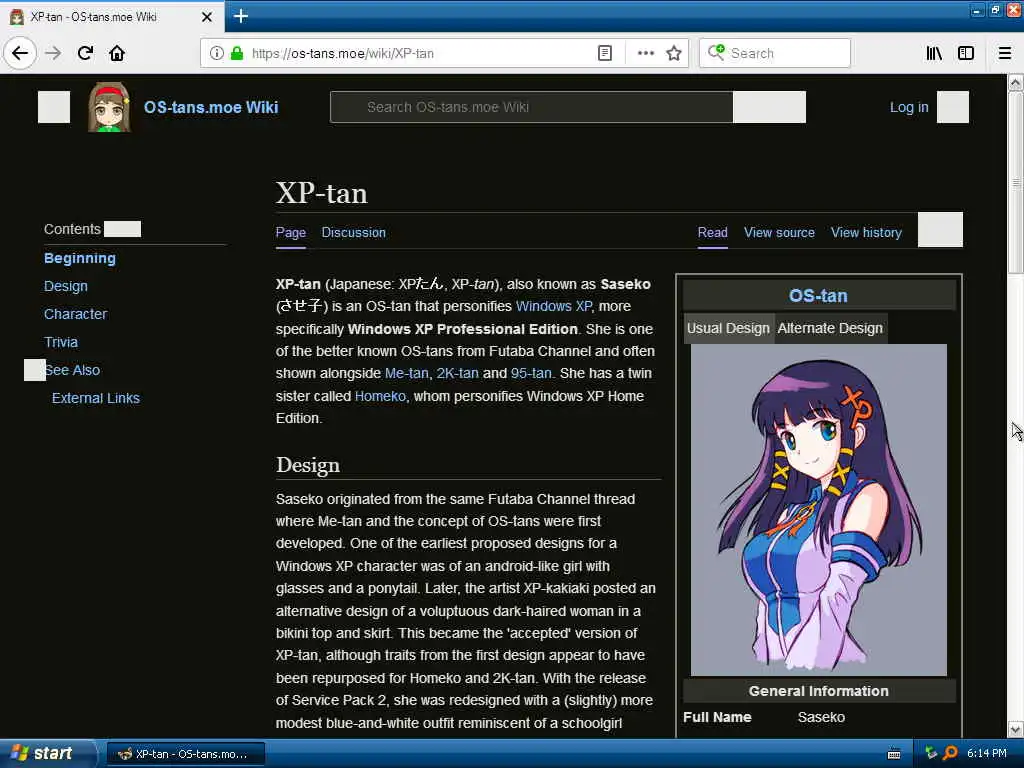Viewport: 1024px width, 768px height.
Task: Click the magnifier tray icon
Action: 950,753
